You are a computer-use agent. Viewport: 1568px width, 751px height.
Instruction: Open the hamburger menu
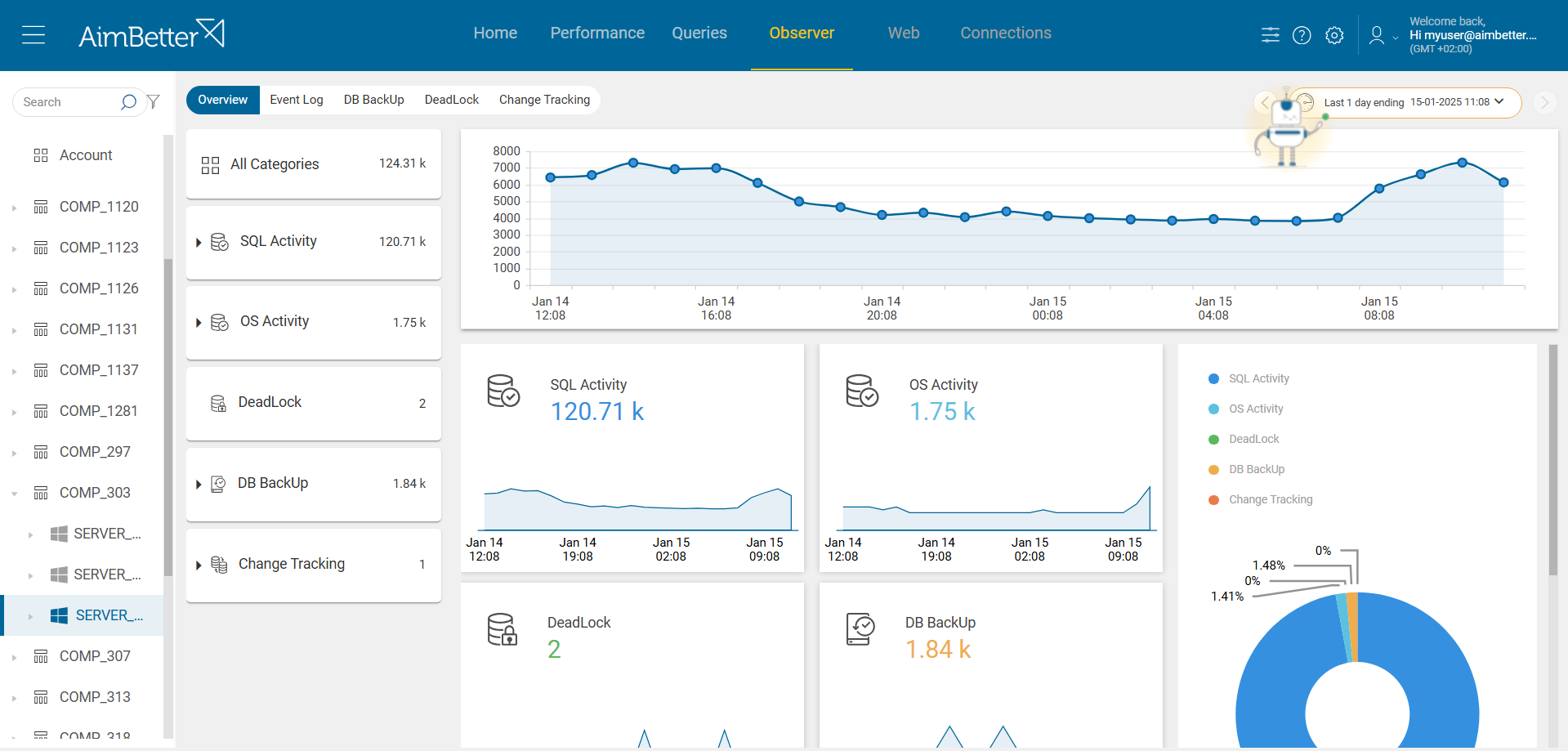point(34,34)
